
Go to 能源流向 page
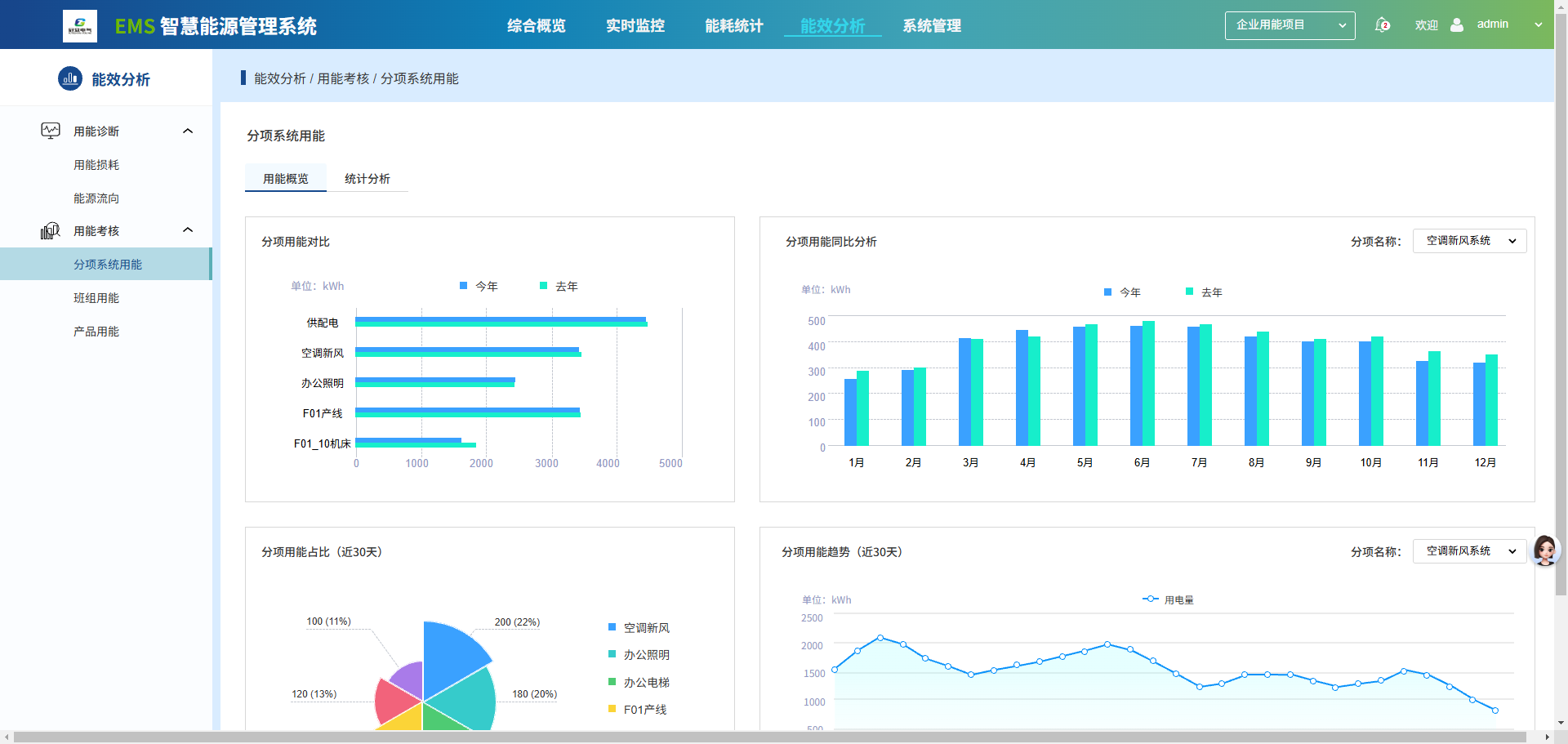coord(96,198)
